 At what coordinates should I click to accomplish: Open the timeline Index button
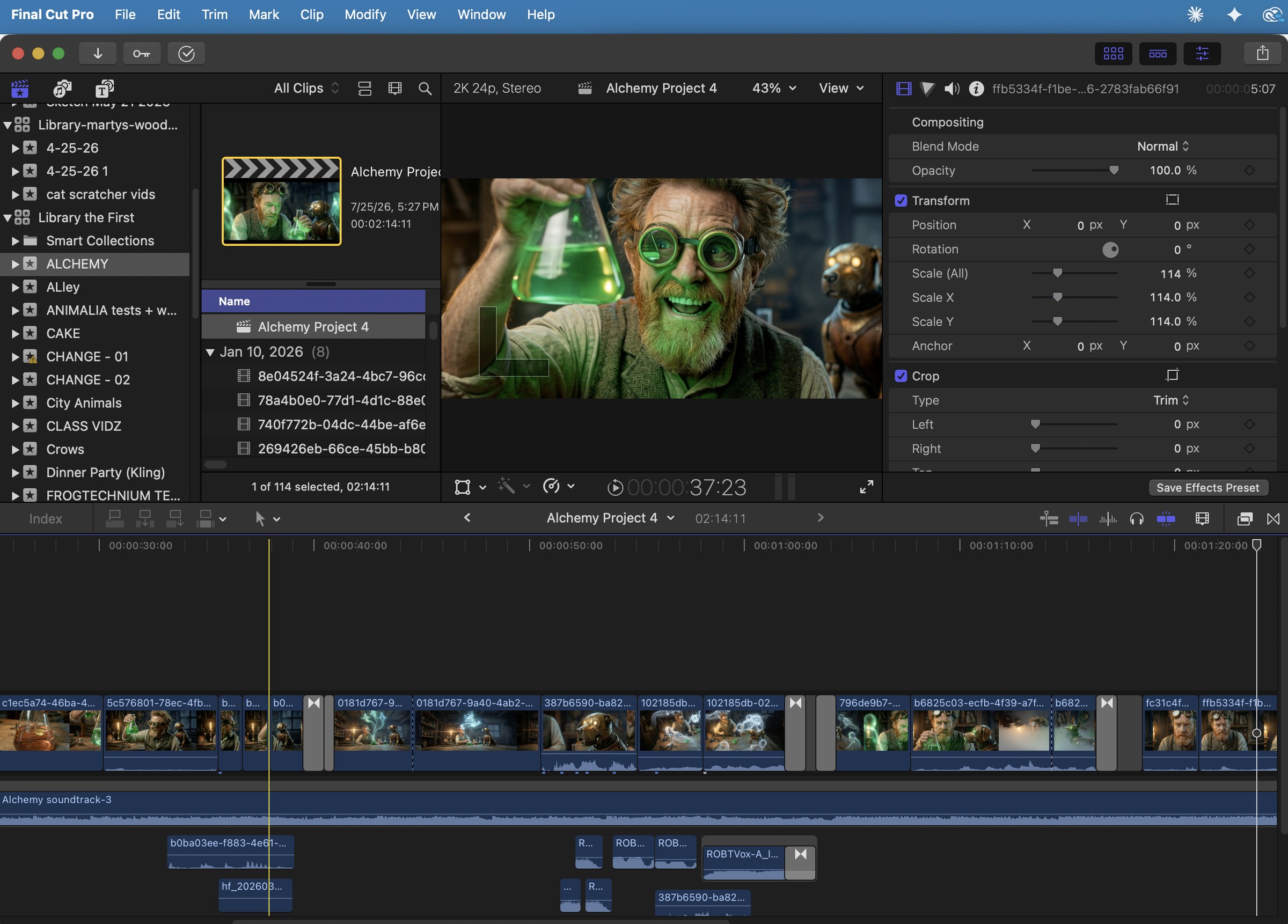[46, 518]
